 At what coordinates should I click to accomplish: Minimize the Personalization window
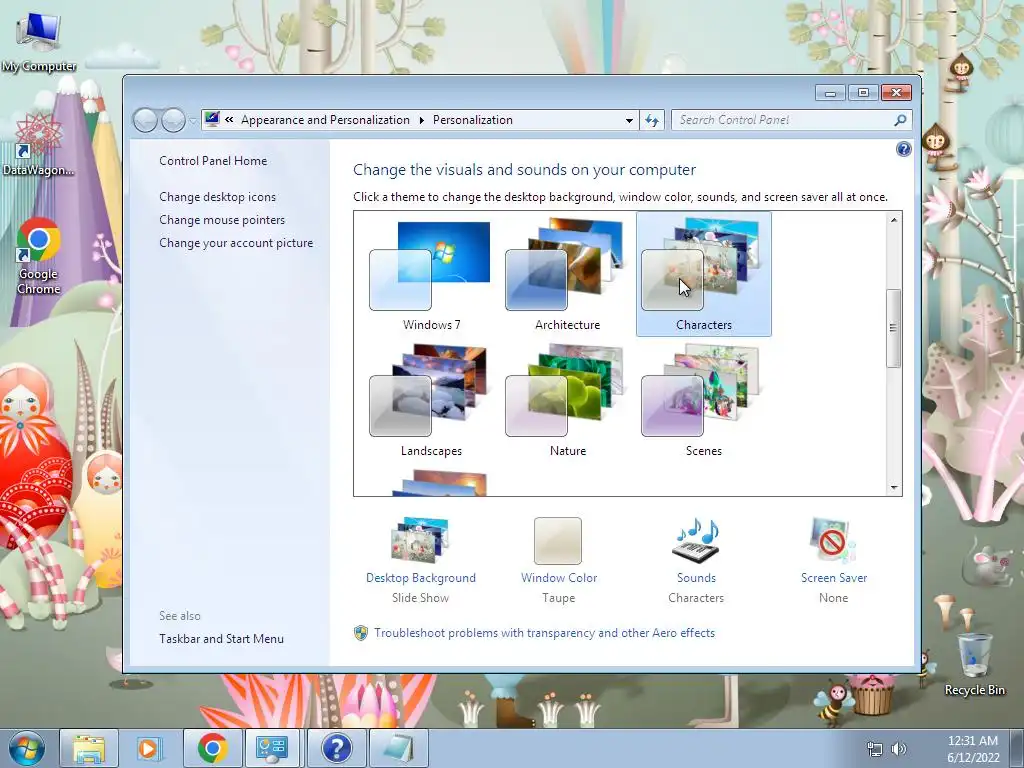tap(830, 93)
